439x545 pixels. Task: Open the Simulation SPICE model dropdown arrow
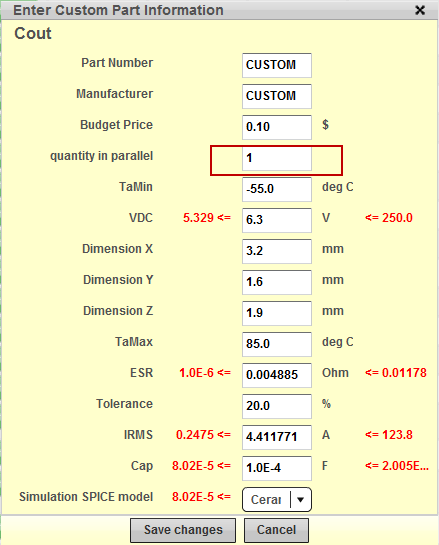[x=301, y=499]
